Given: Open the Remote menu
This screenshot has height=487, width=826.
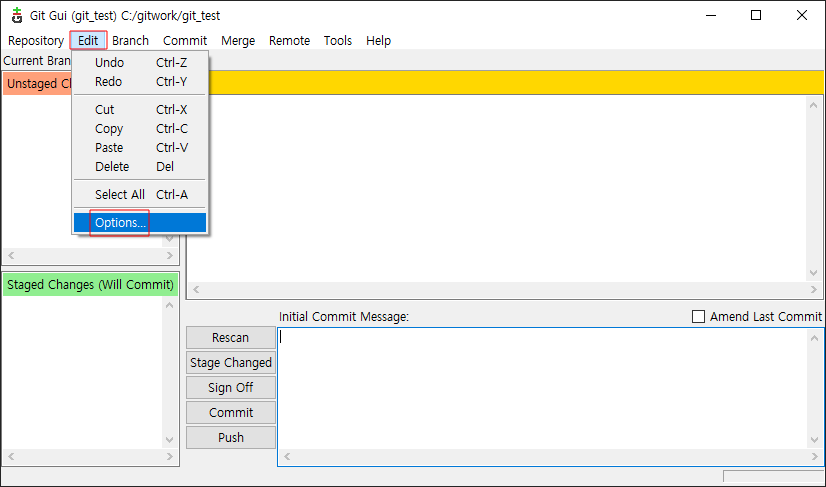Looking at the screenshot, I should pyautogui.click(x=289, y=41).
